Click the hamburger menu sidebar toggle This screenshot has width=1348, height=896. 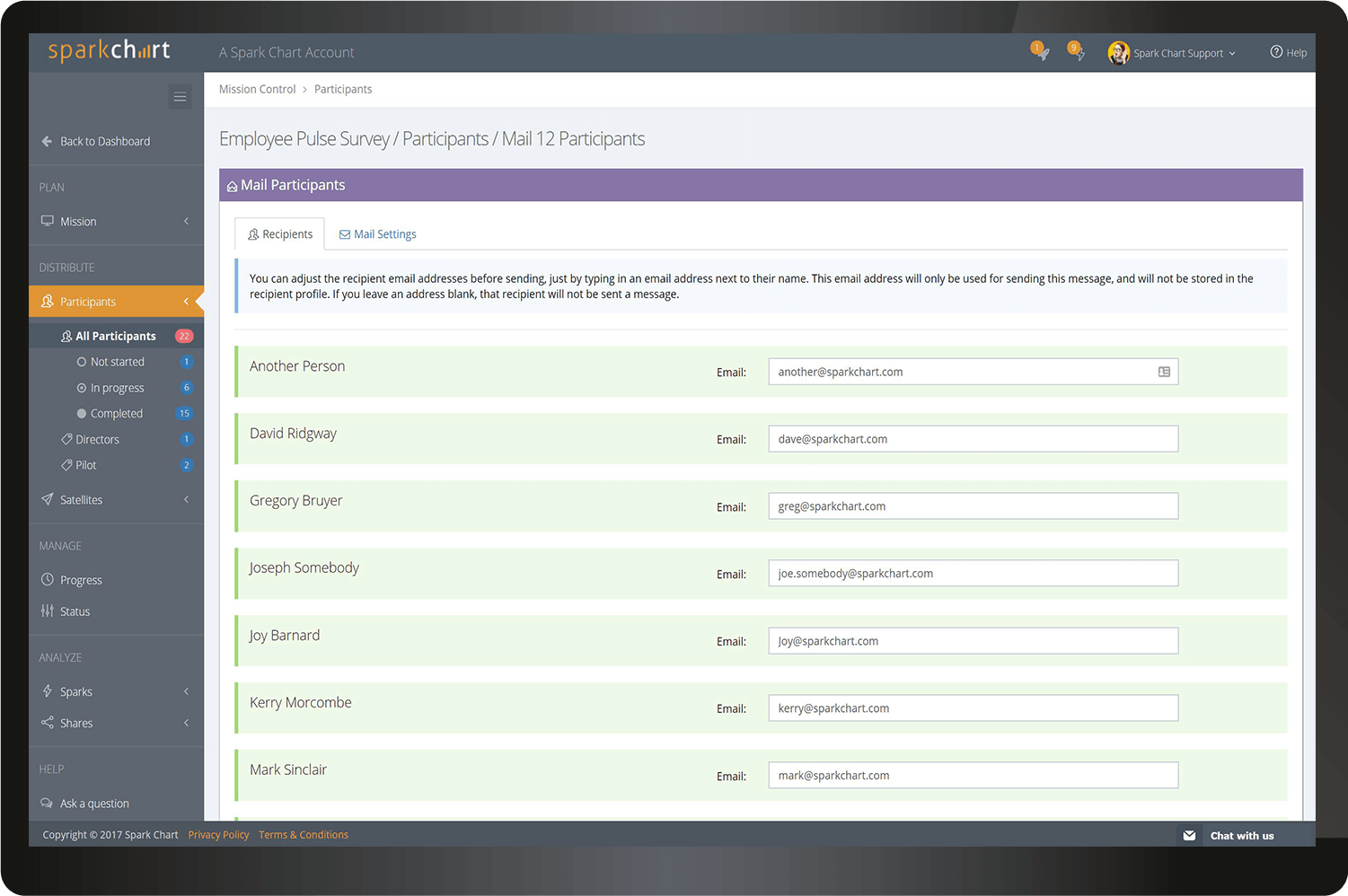pyautogui.click(x=180, y=97)
